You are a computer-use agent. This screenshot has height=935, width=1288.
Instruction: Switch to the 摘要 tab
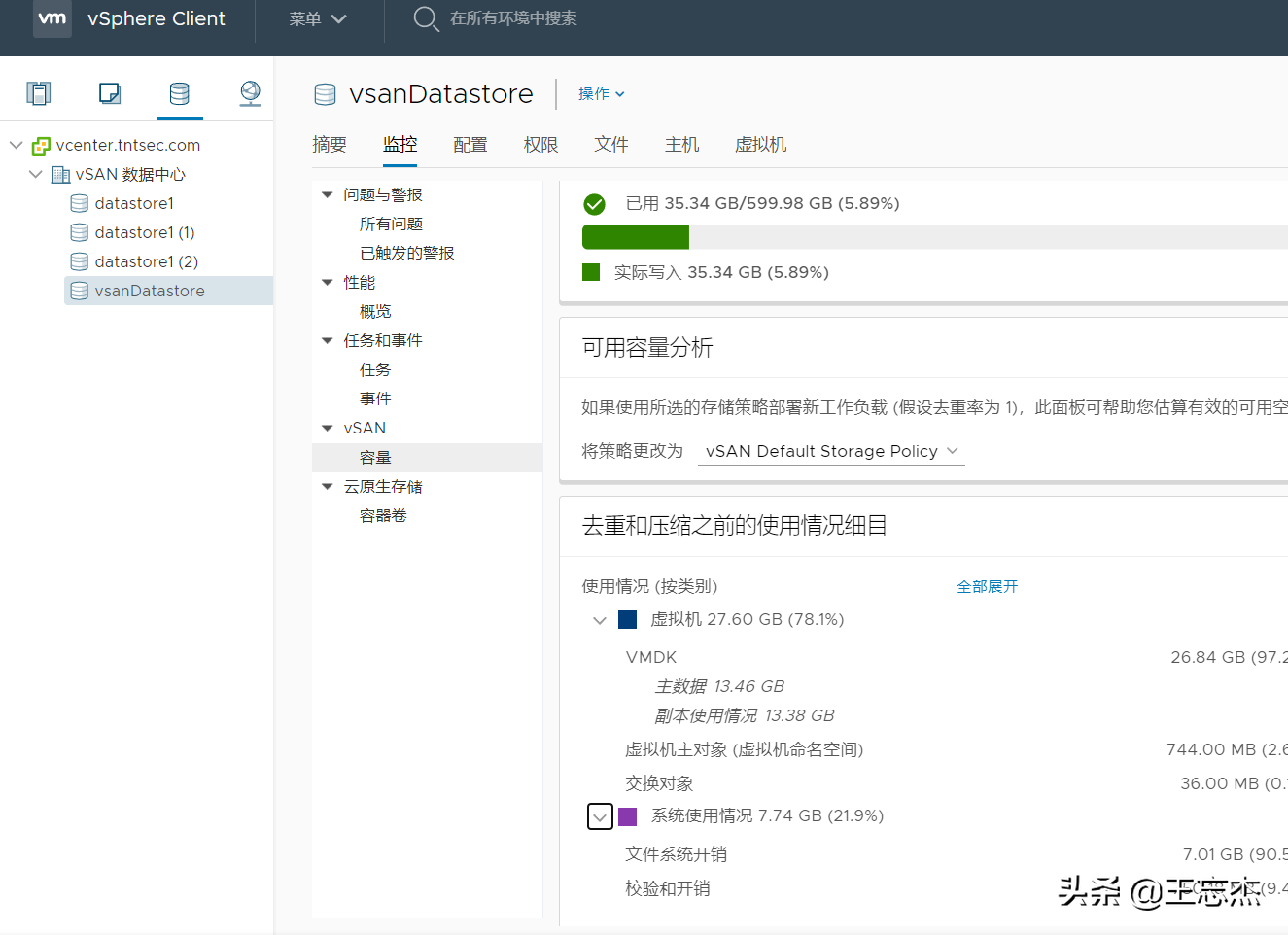[x=330, y=145]
